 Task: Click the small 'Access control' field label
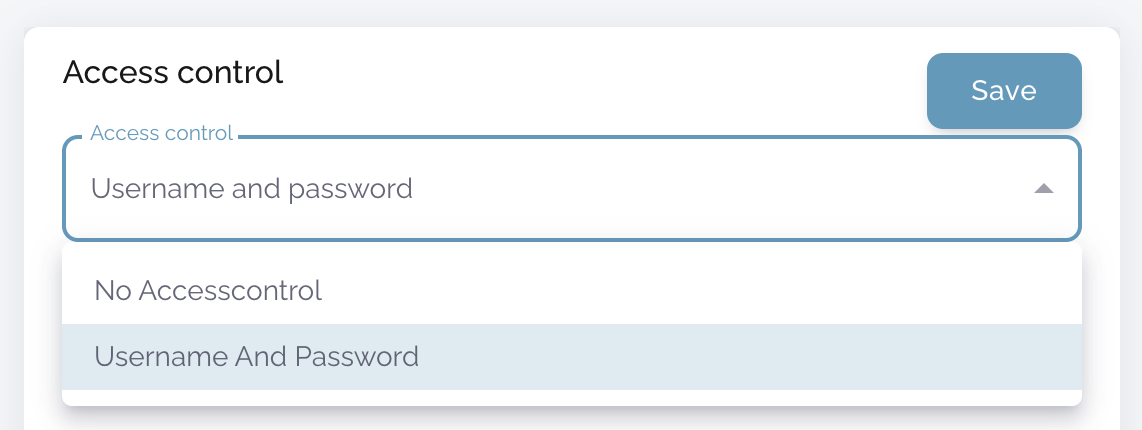(161, 133)
